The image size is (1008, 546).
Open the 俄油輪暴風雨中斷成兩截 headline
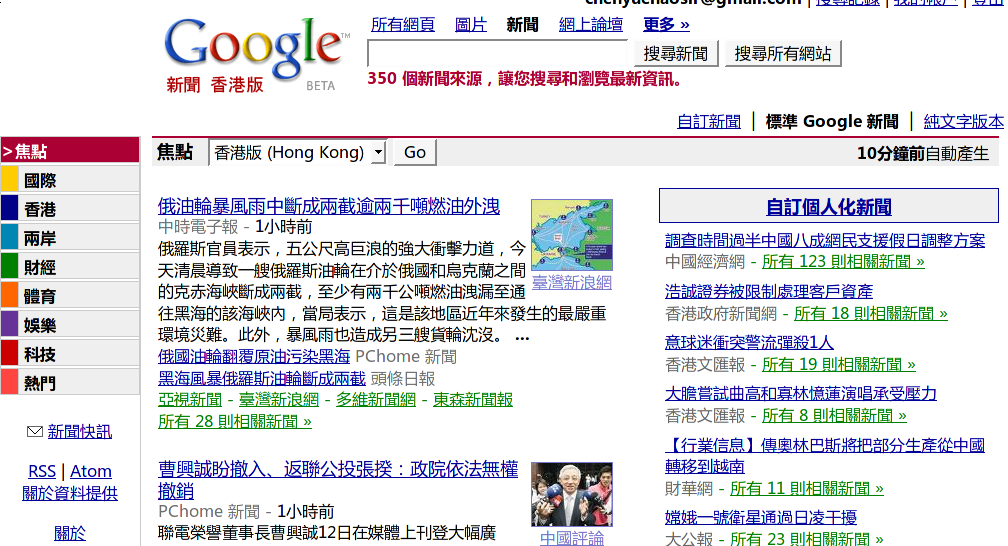click(x=328, y=206)
